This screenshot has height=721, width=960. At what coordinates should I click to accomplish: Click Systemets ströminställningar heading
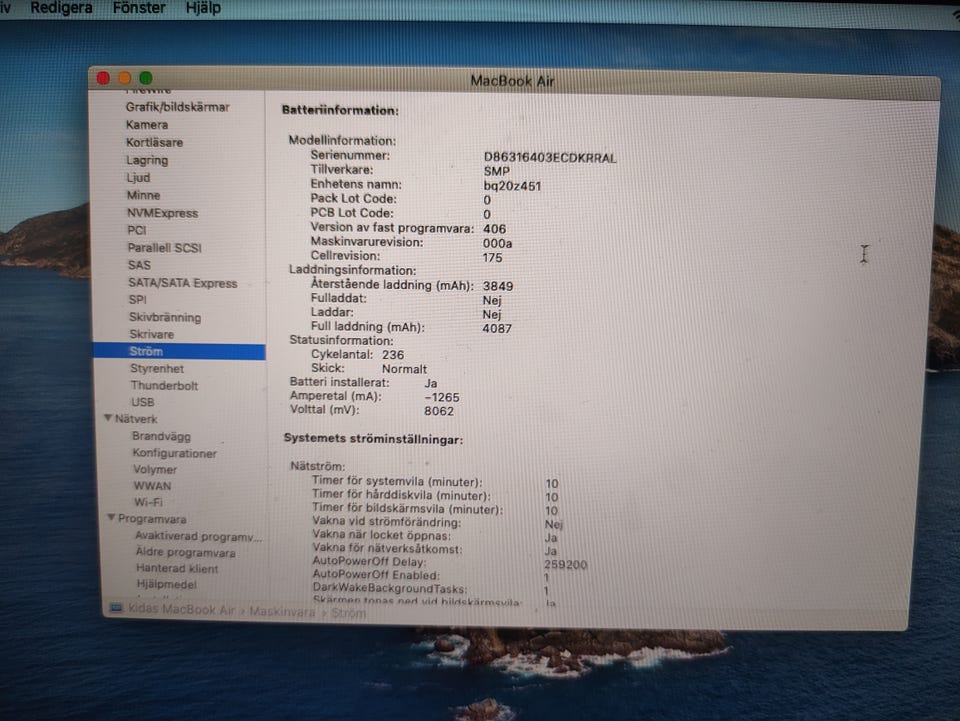[373, 439]
